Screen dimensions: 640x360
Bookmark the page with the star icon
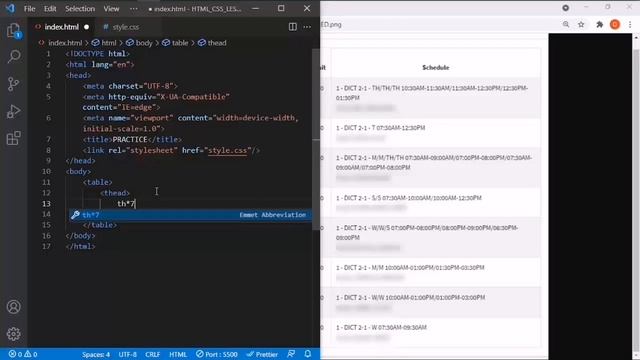click(x=581, y=24)
